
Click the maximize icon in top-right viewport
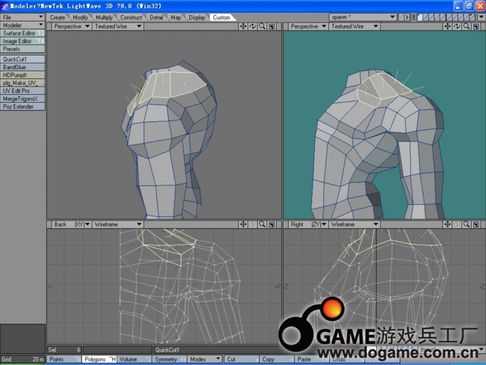tap(476, 26)
